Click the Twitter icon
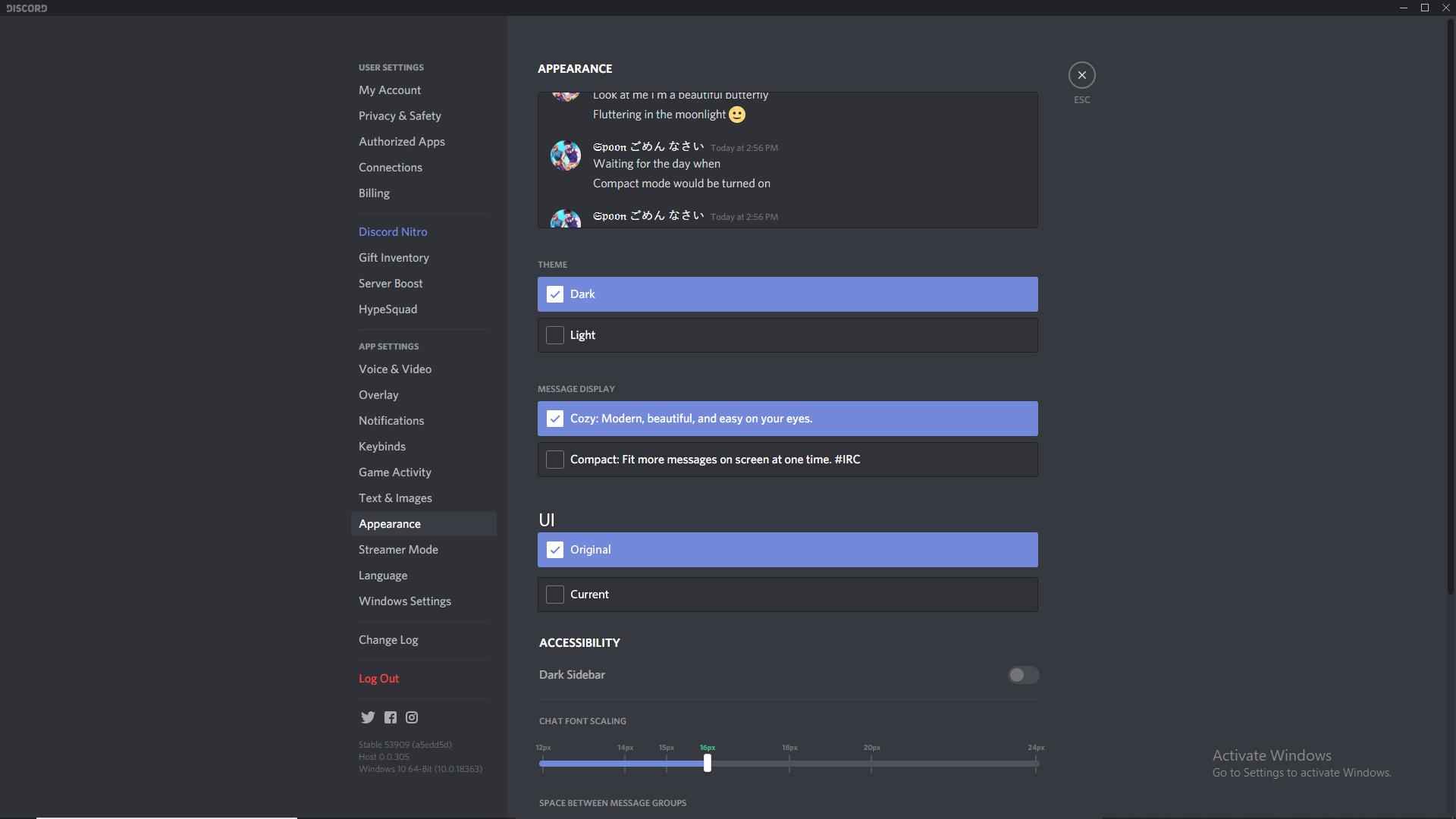Image resolution: width=1456 pixels, height=819 pixels. (369, 717)
